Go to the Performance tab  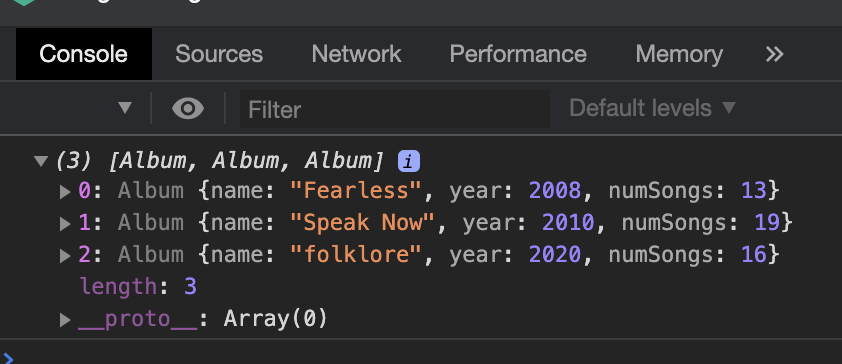pos(518,54)
